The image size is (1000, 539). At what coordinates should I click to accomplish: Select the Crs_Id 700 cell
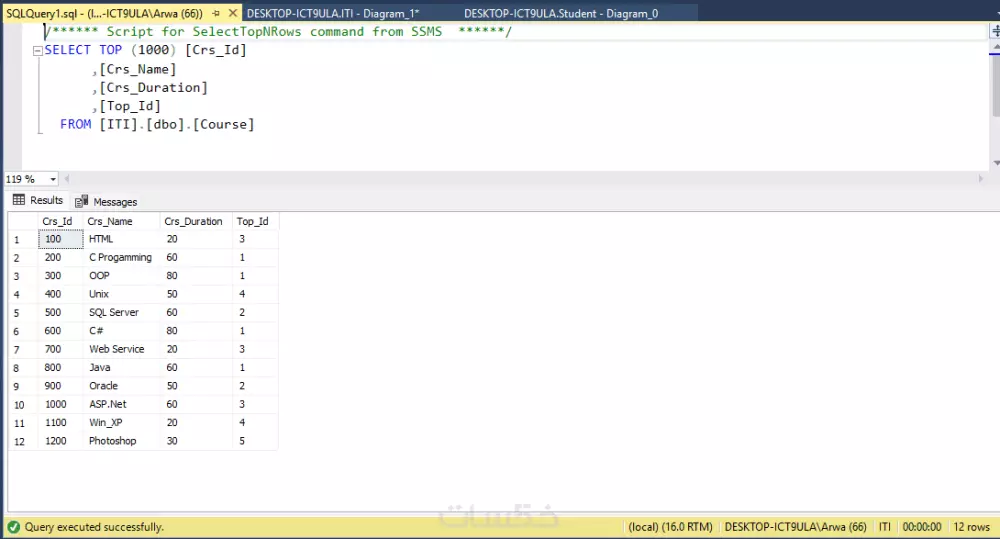click(61, 350)
